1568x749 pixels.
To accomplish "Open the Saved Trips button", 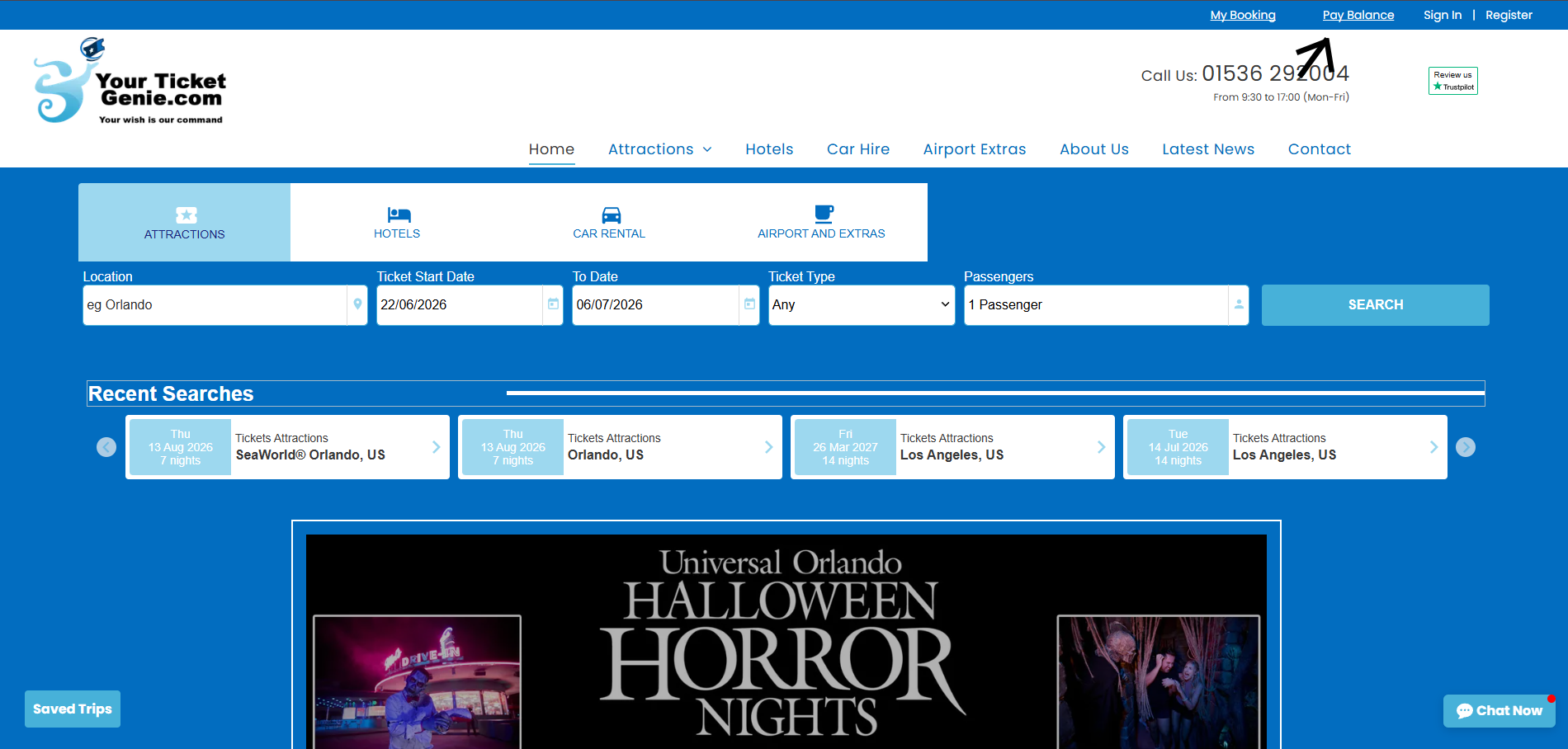I will (73, 709).
